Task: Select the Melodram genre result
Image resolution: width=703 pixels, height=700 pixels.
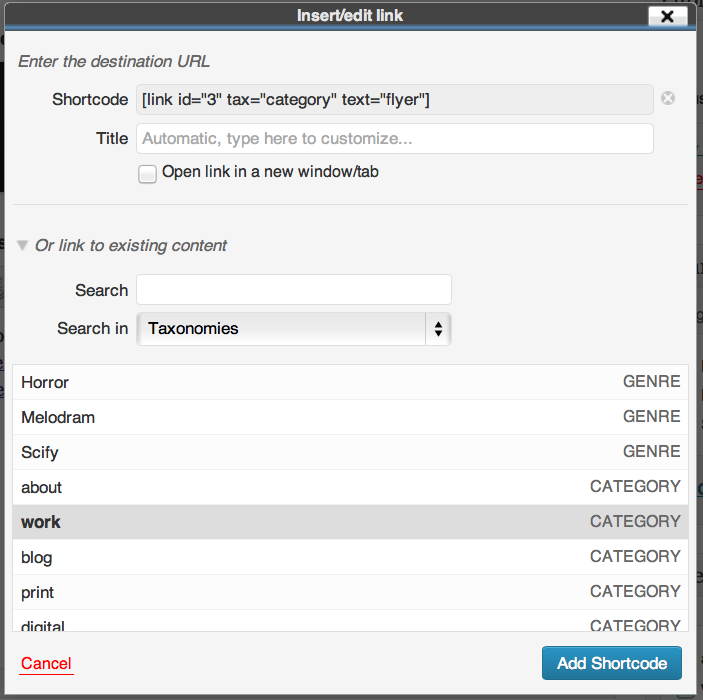Action: pyautogui.click(x=350, y=417)
